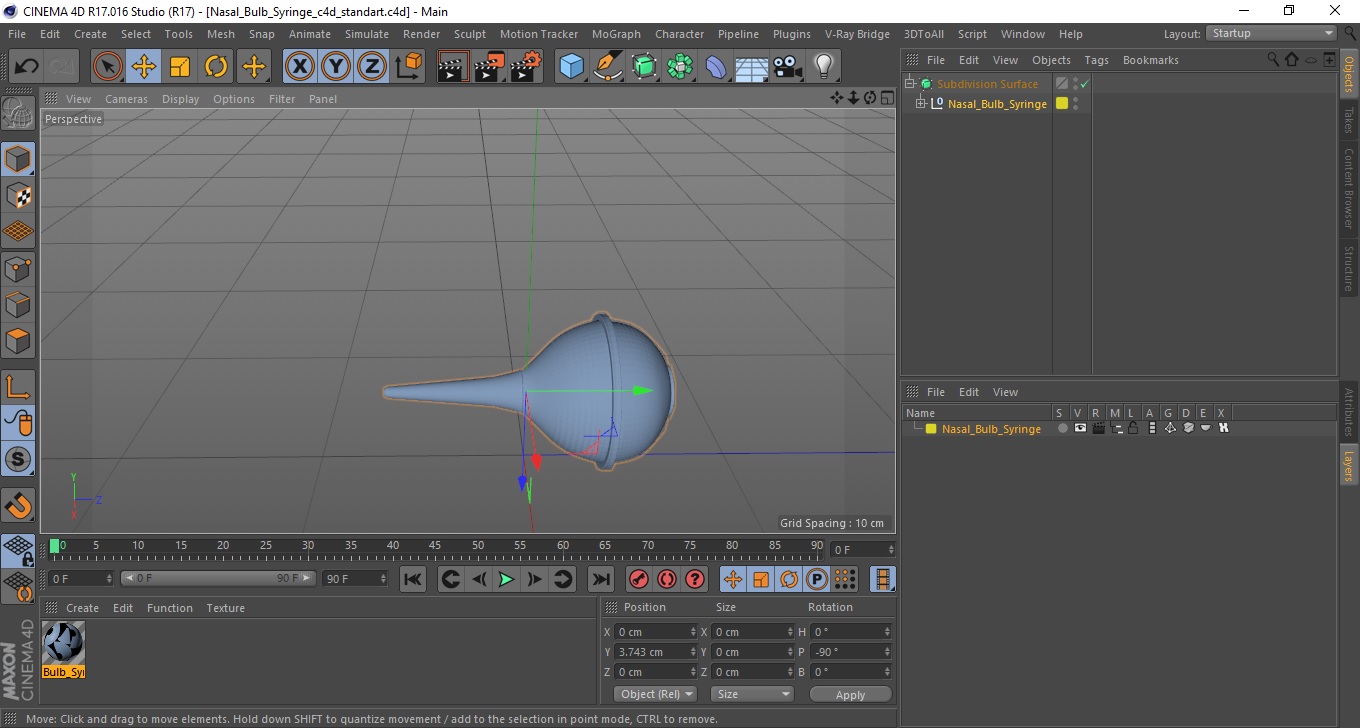
Task: Click the Array modeling objects icon
Action: click(681, 67)
